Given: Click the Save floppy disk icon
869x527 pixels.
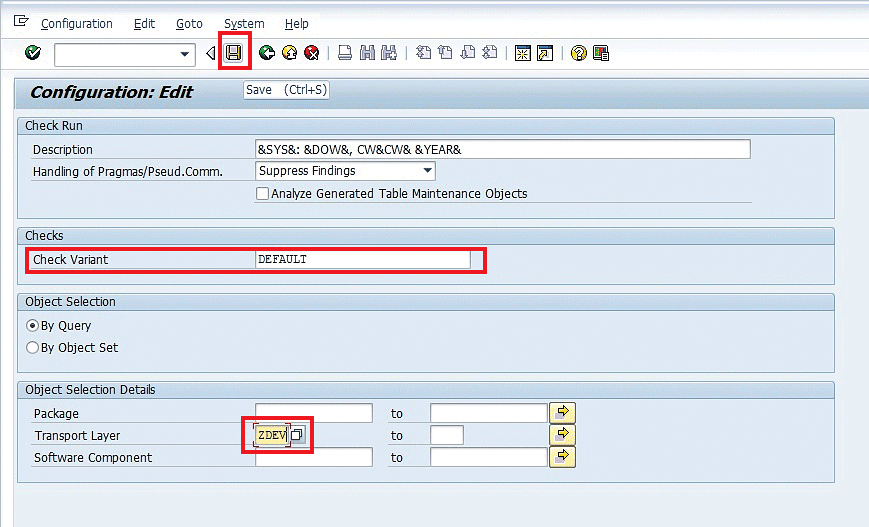Looking at the screenshot, I should point(233,53).
